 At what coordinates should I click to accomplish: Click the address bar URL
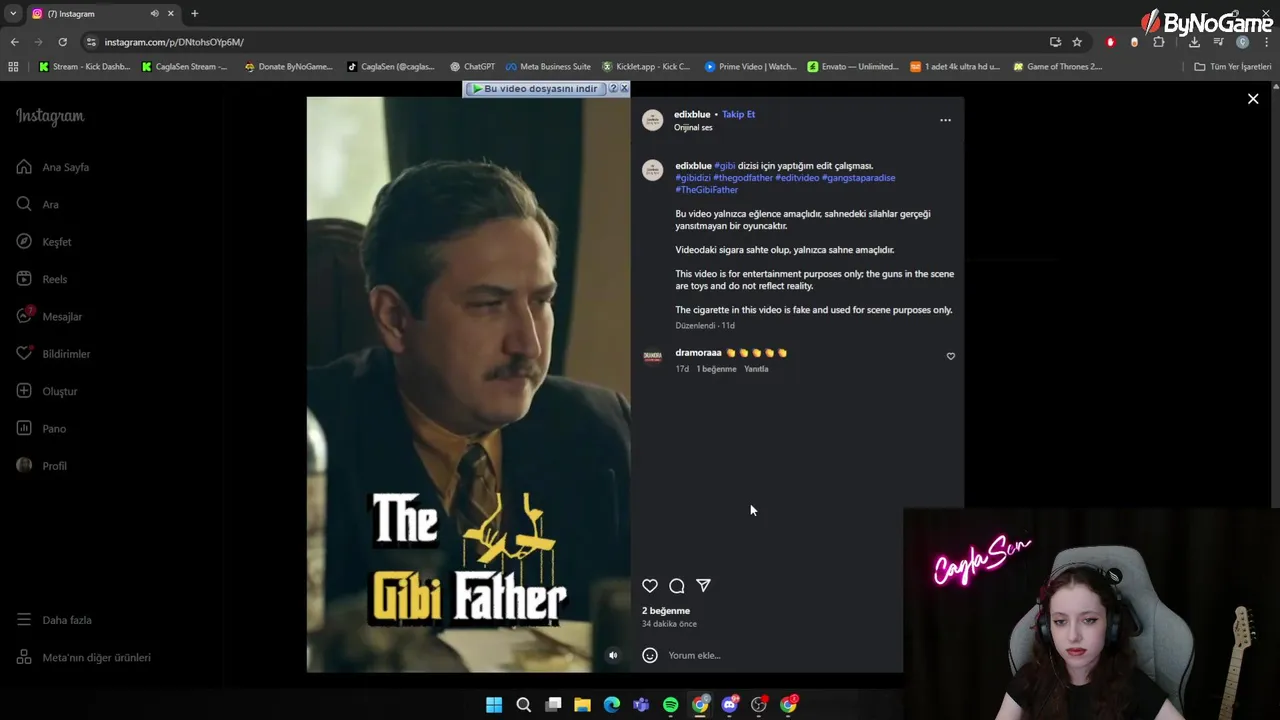pos(174,42)
